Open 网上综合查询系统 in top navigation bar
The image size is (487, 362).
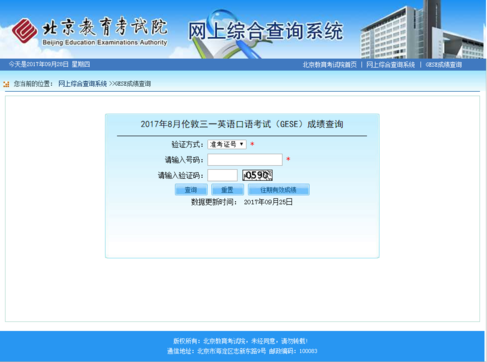(390, 65)
